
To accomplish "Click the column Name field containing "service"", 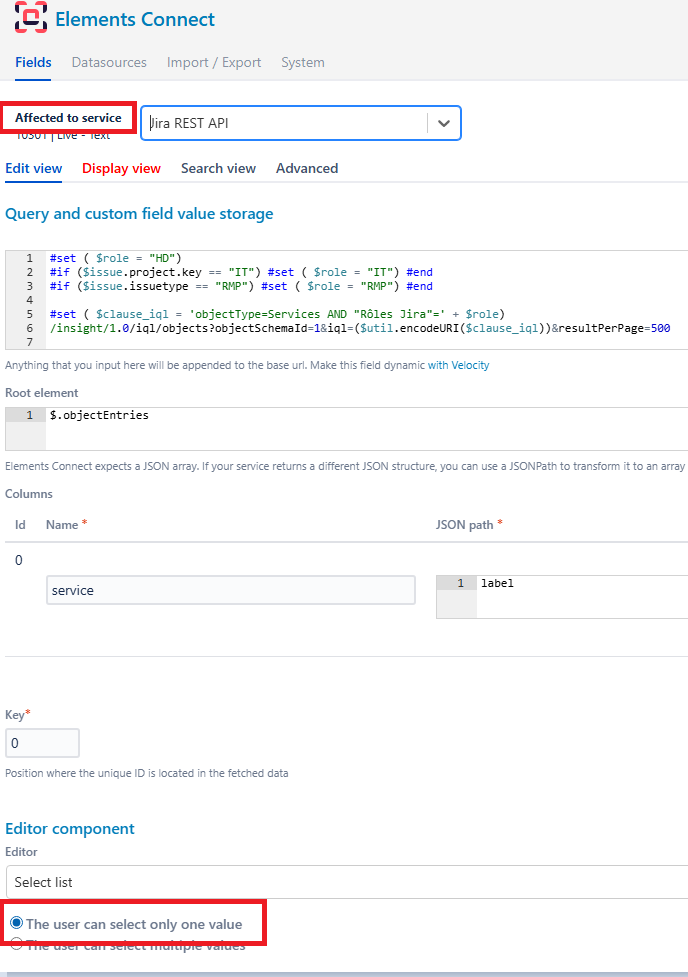I will coord(231,590).
